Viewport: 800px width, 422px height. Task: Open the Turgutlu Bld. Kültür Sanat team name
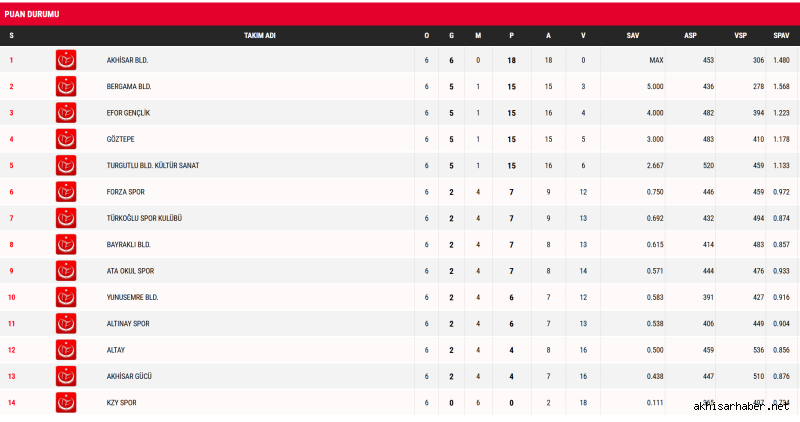152,165
